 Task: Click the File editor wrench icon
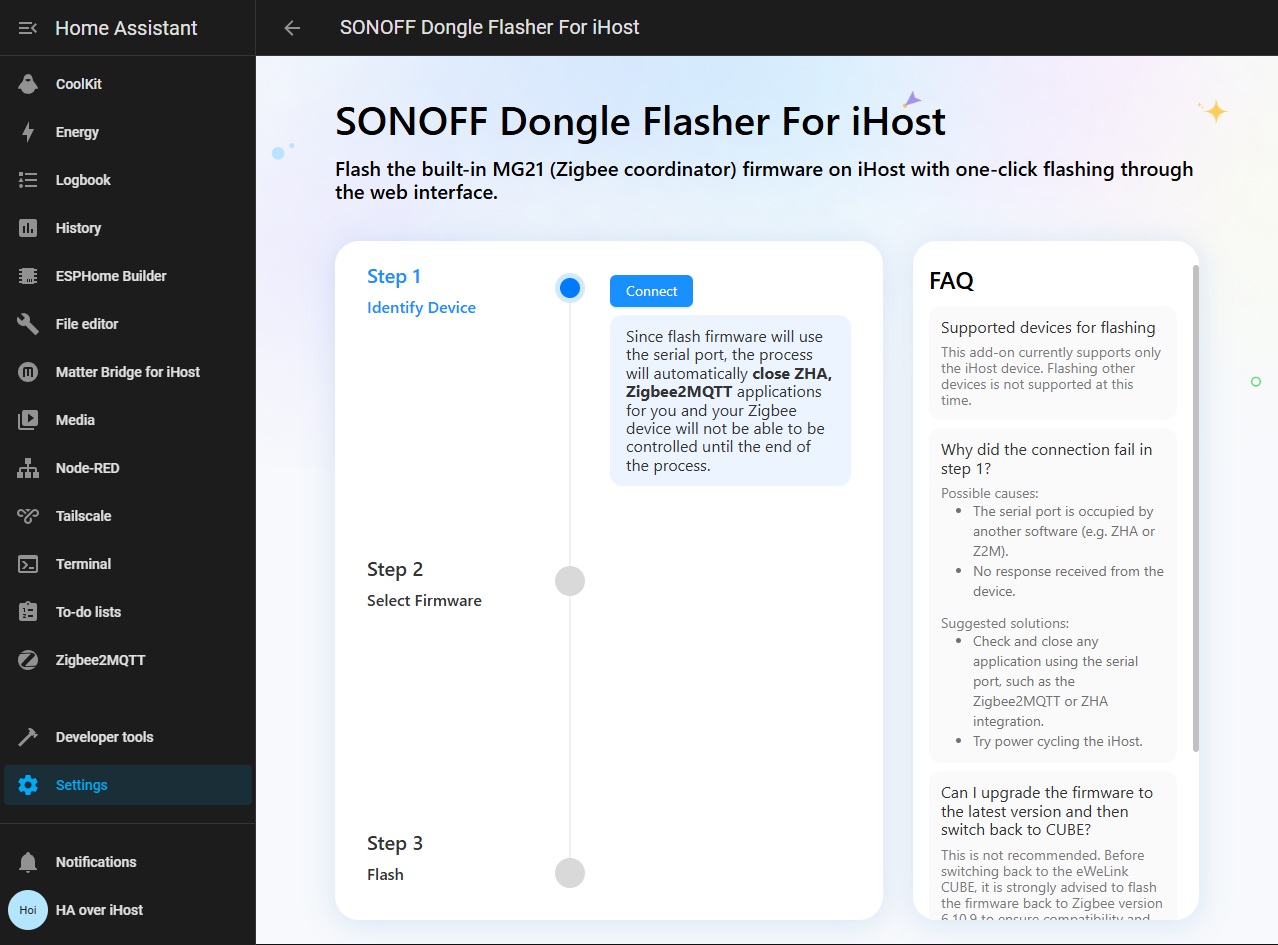28,324
